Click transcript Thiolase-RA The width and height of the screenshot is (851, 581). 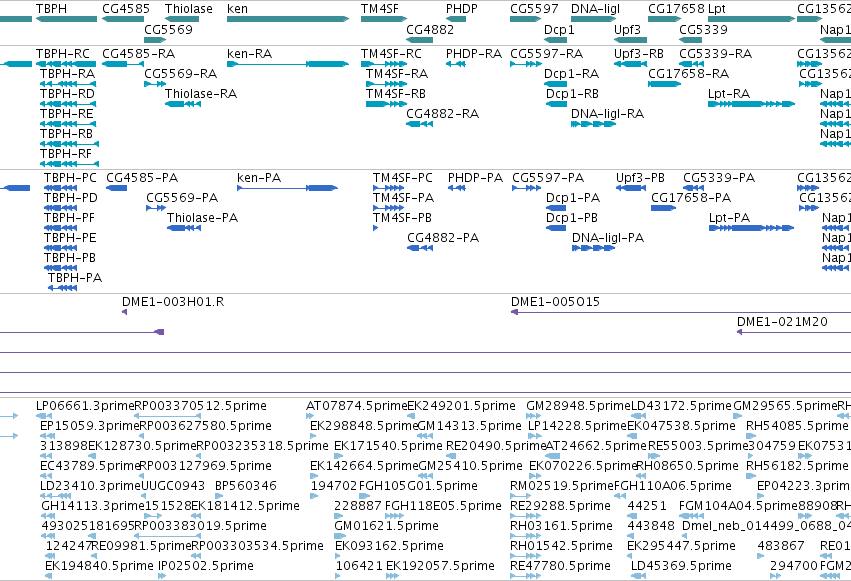click(201, 94)
